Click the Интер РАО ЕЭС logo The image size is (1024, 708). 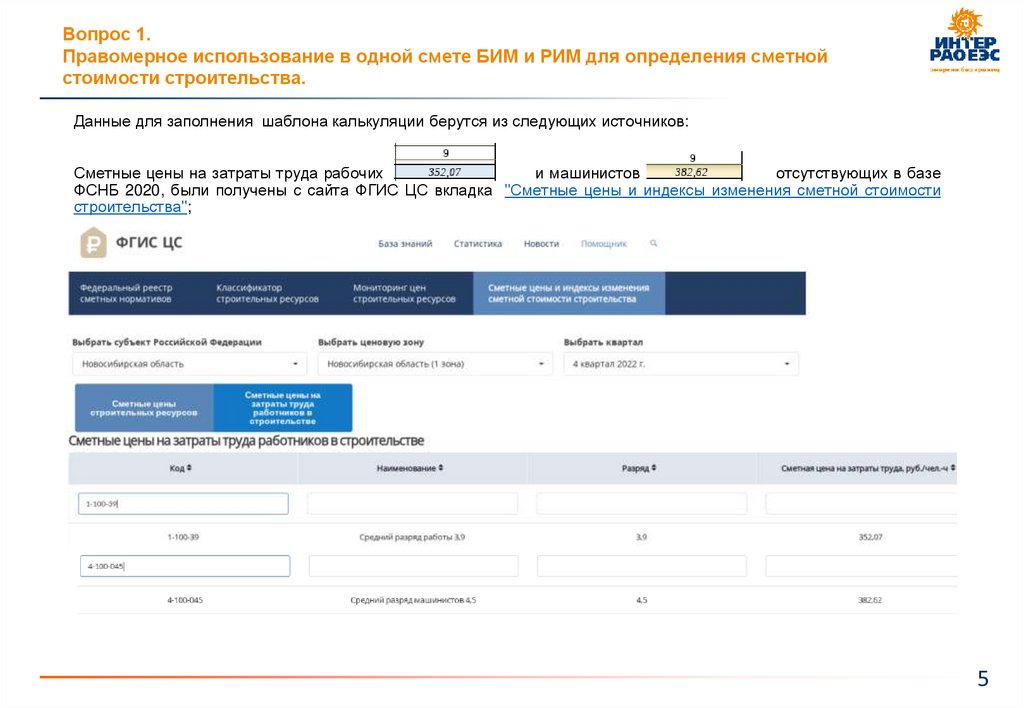point(965,40)
